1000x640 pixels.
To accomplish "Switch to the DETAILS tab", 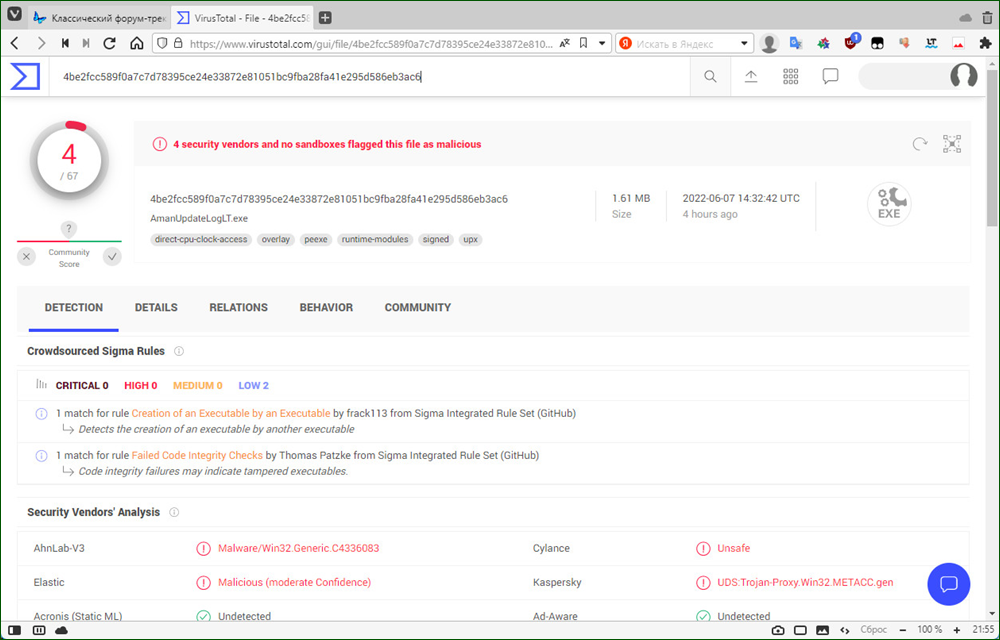I will point(156,308).
